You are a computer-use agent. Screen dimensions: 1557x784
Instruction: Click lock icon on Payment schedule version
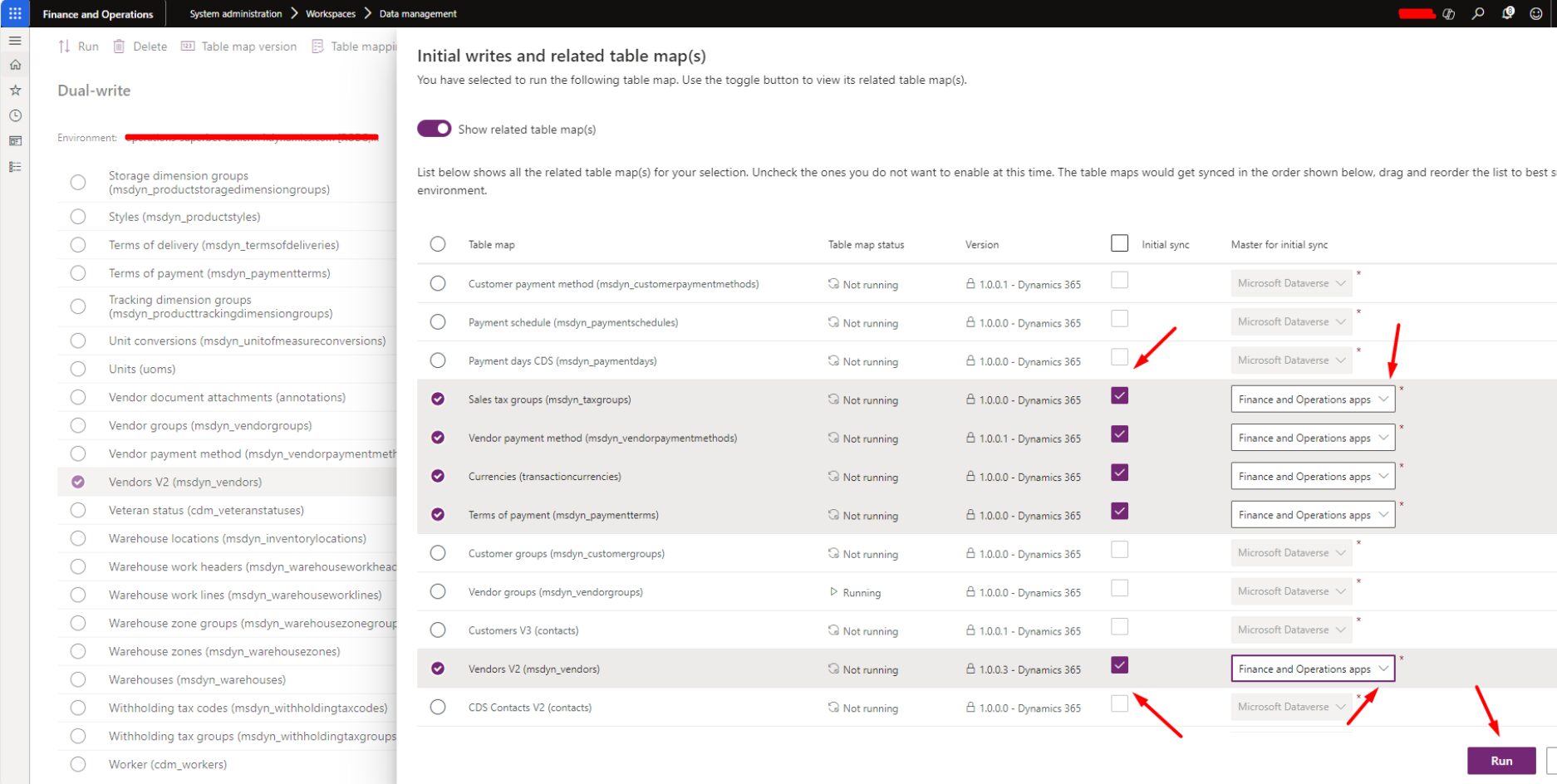tap(970, 322)
